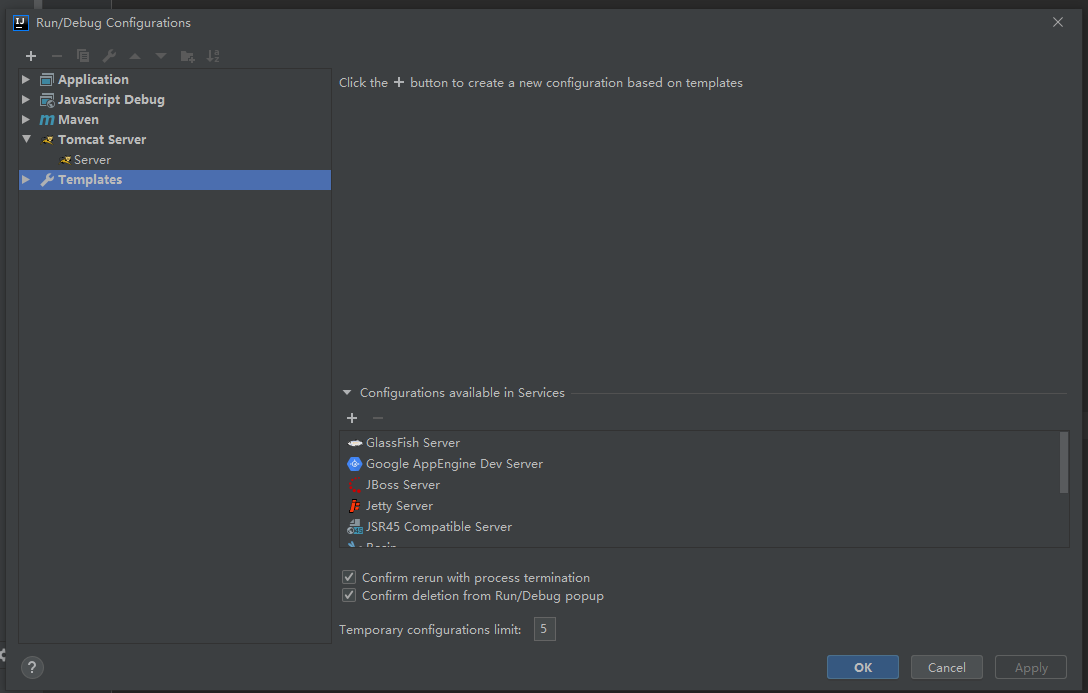Click the temporary configurations limit field
The width and height of the screenshot is (1088, 693).
pos(544,629)
